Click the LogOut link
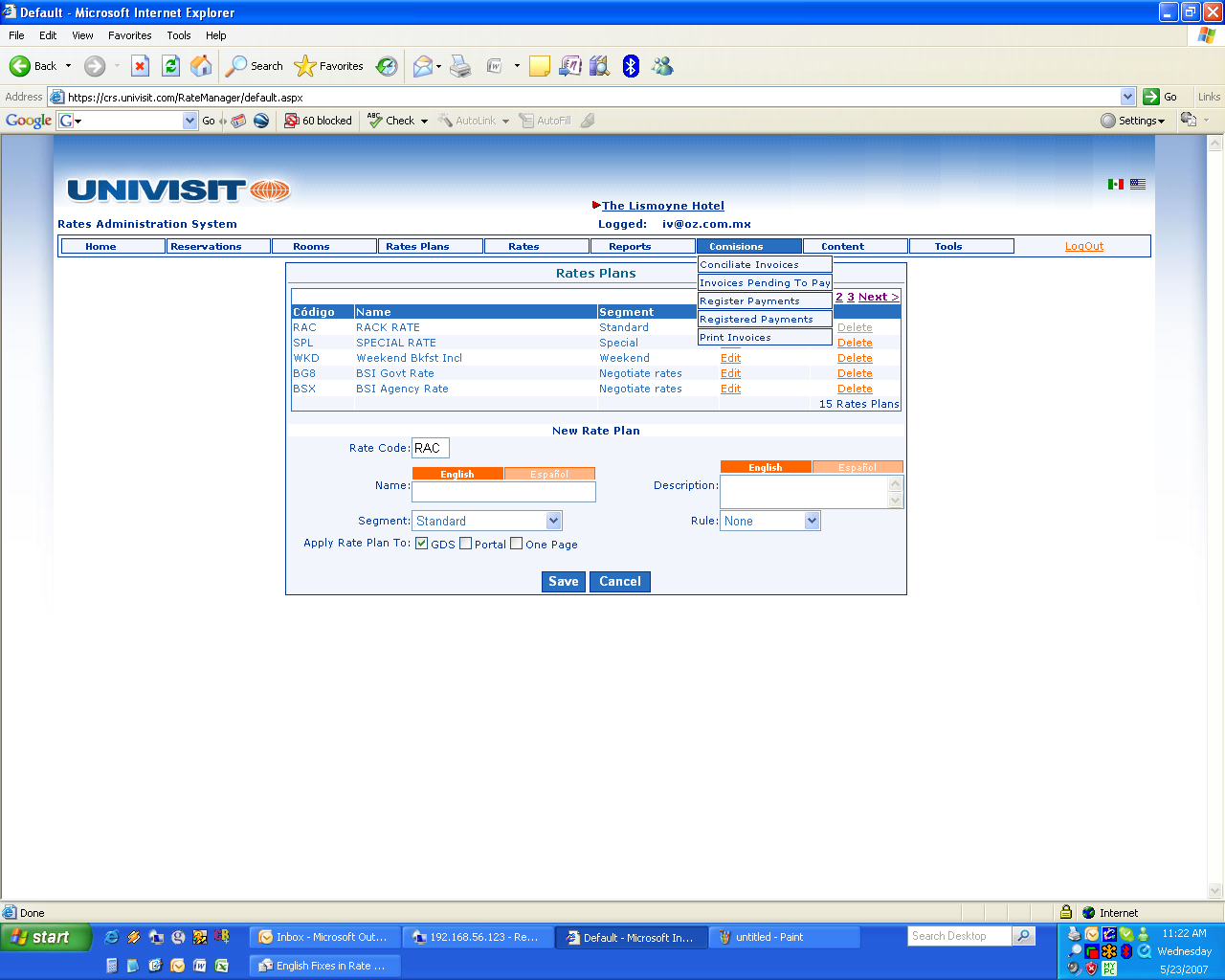Screen dimensions: 1225x980 (x=1084, y=247)
